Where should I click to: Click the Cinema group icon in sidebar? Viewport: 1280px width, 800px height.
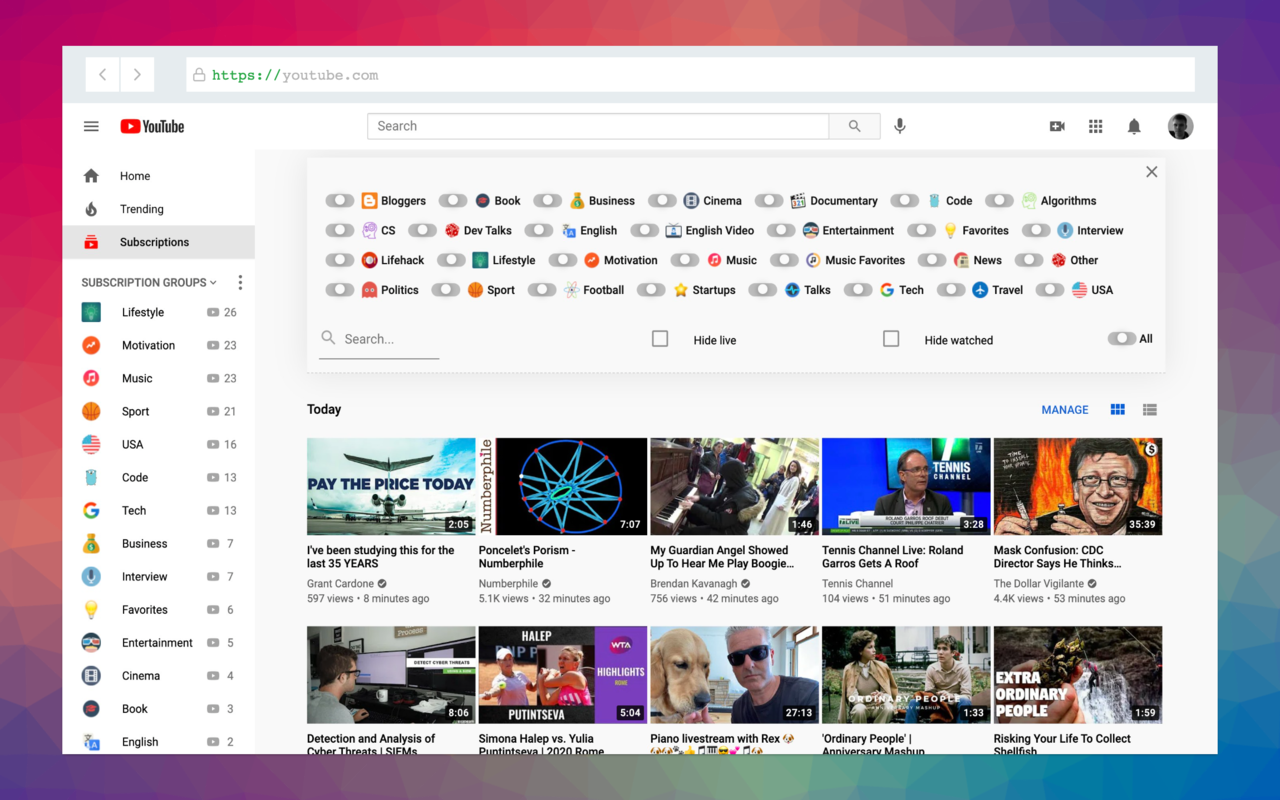point(91,676)
